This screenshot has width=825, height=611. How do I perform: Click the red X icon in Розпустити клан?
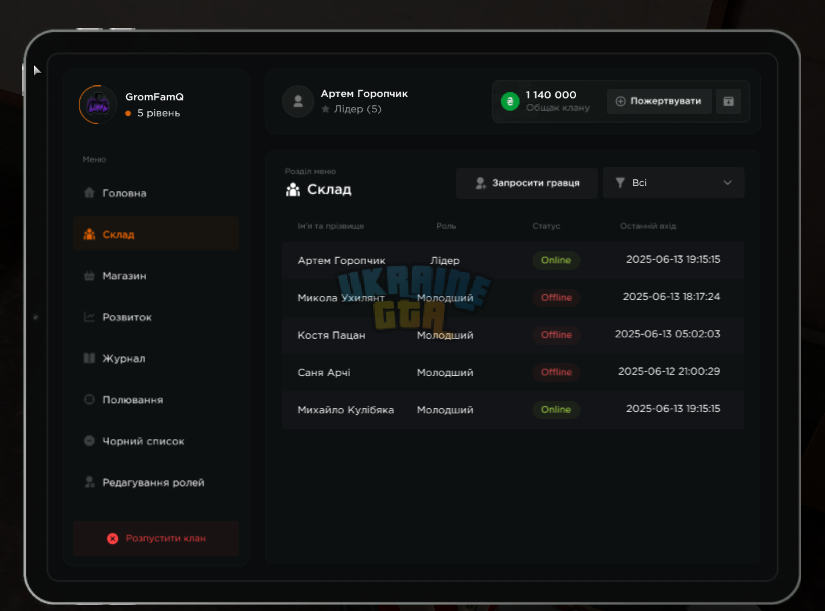pyautogui.click(x=113, y=538)
